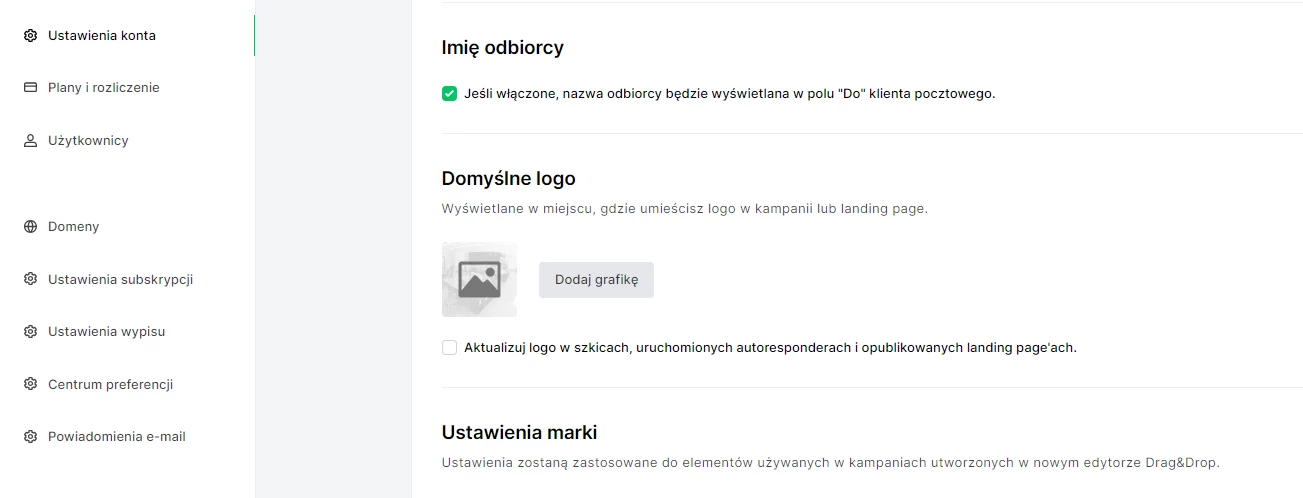Click the gear icon beside Ustawienia wypisu

tap(30, 332)
